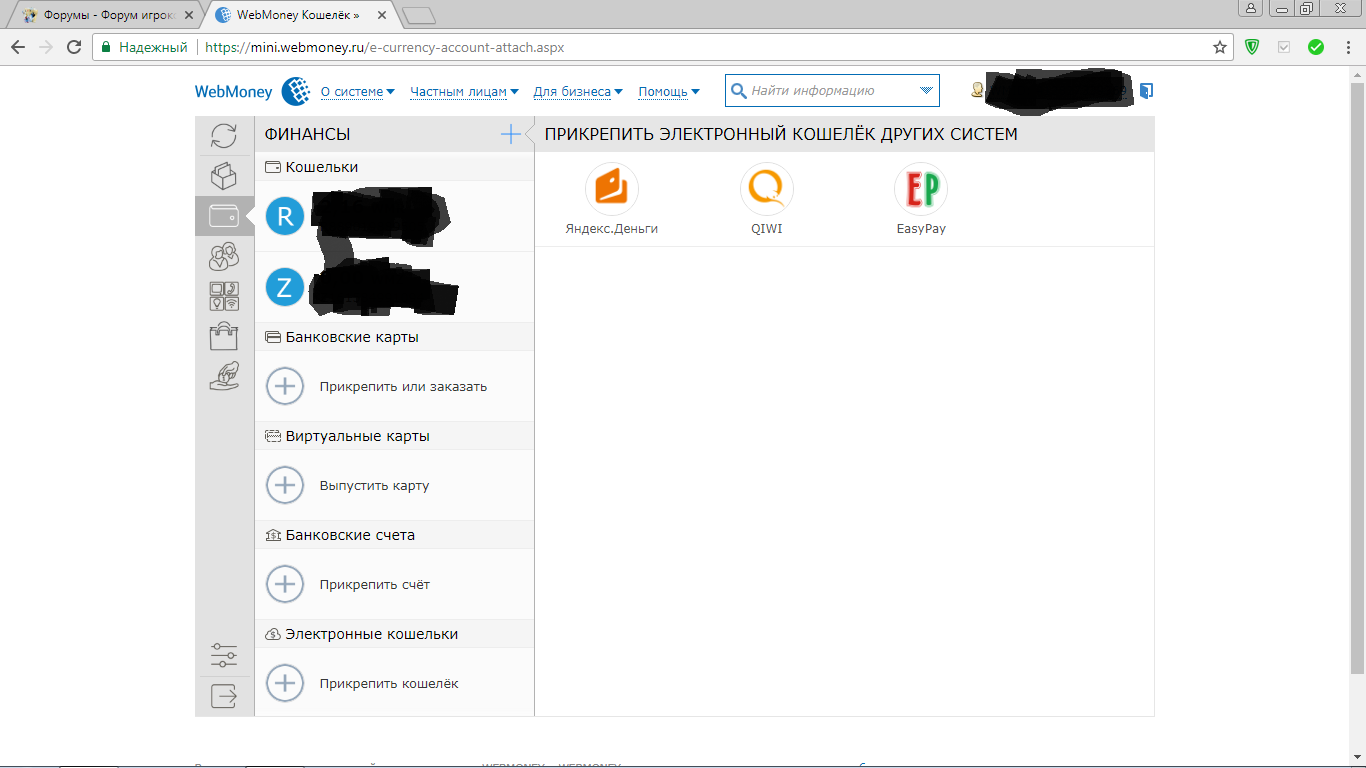The image size is (1366, 768).
Task: Click the blue plus next to ФИНАНСЫ
Action: click(x=510, y=134)
